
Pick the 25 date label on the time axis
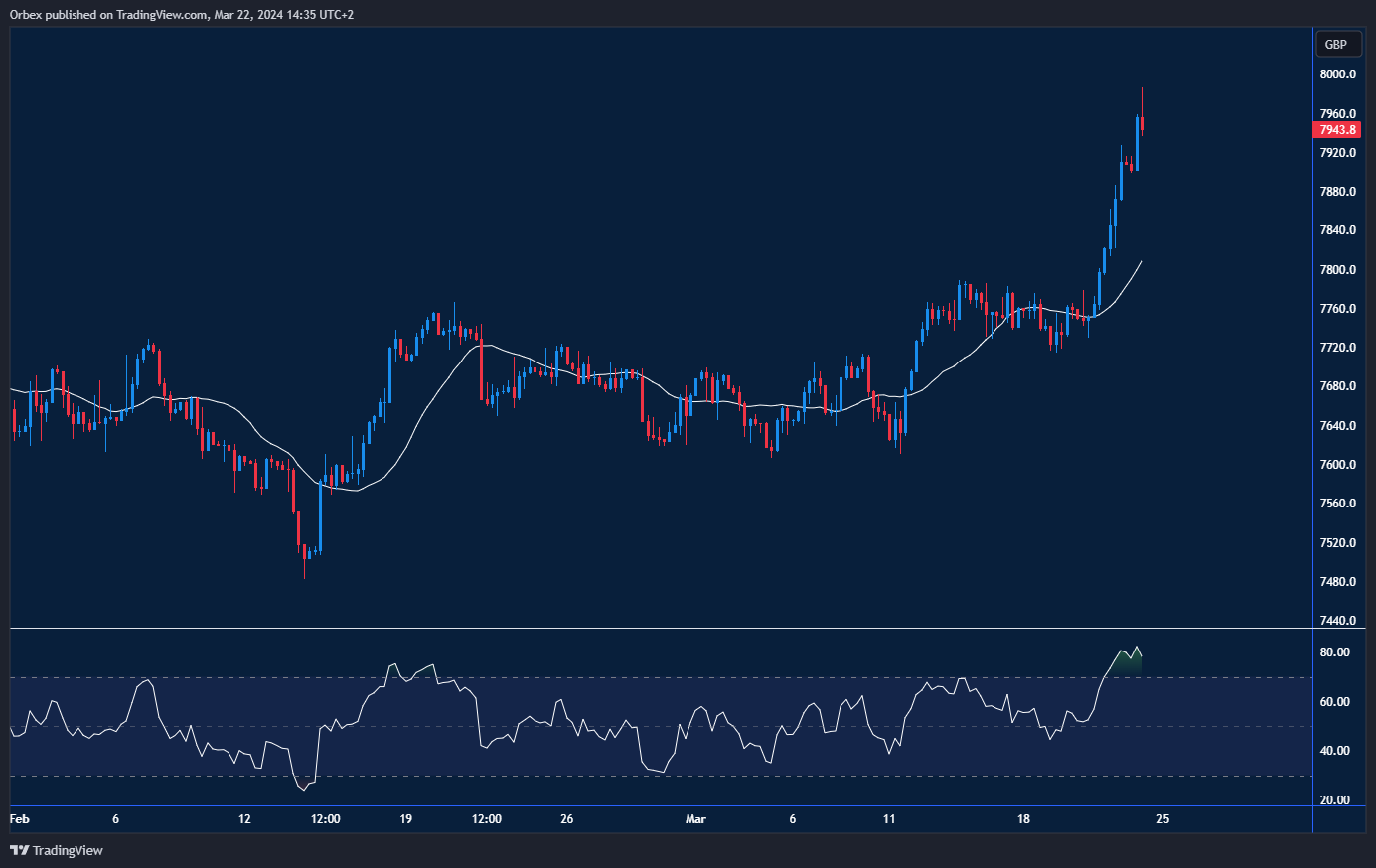click(x=1162, y=819)
